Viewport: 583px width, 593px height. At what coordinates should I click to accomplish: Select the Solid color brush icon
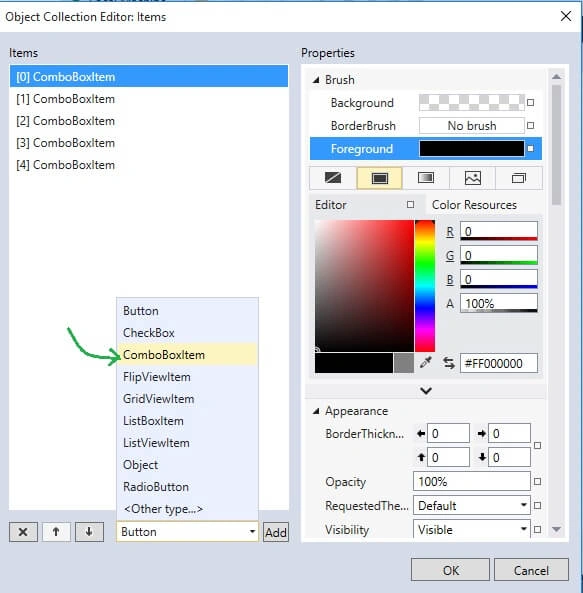(380, 178)
